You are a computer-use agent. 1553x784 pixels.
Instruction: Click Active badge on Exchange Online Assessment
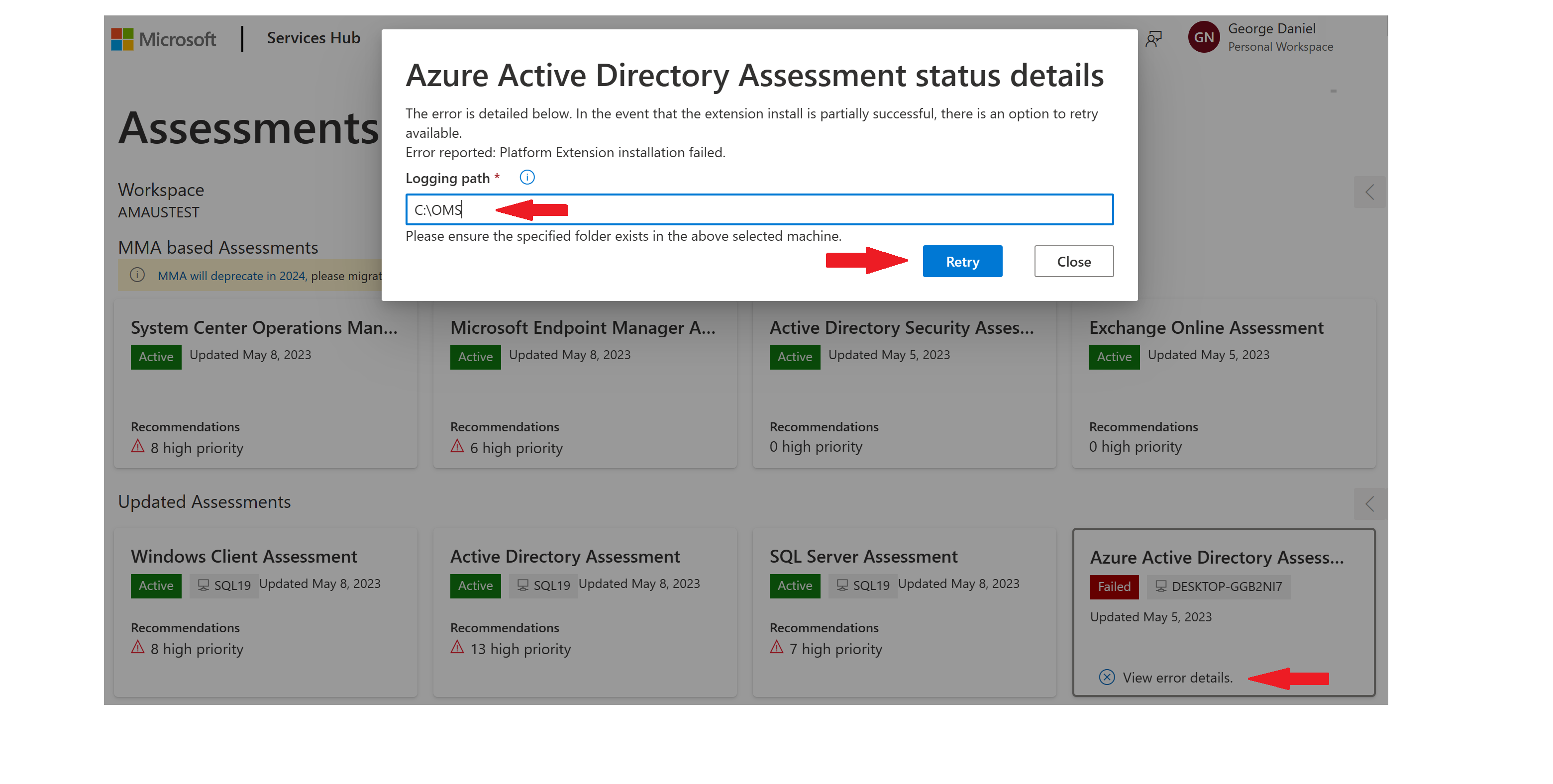[1114, 357]
